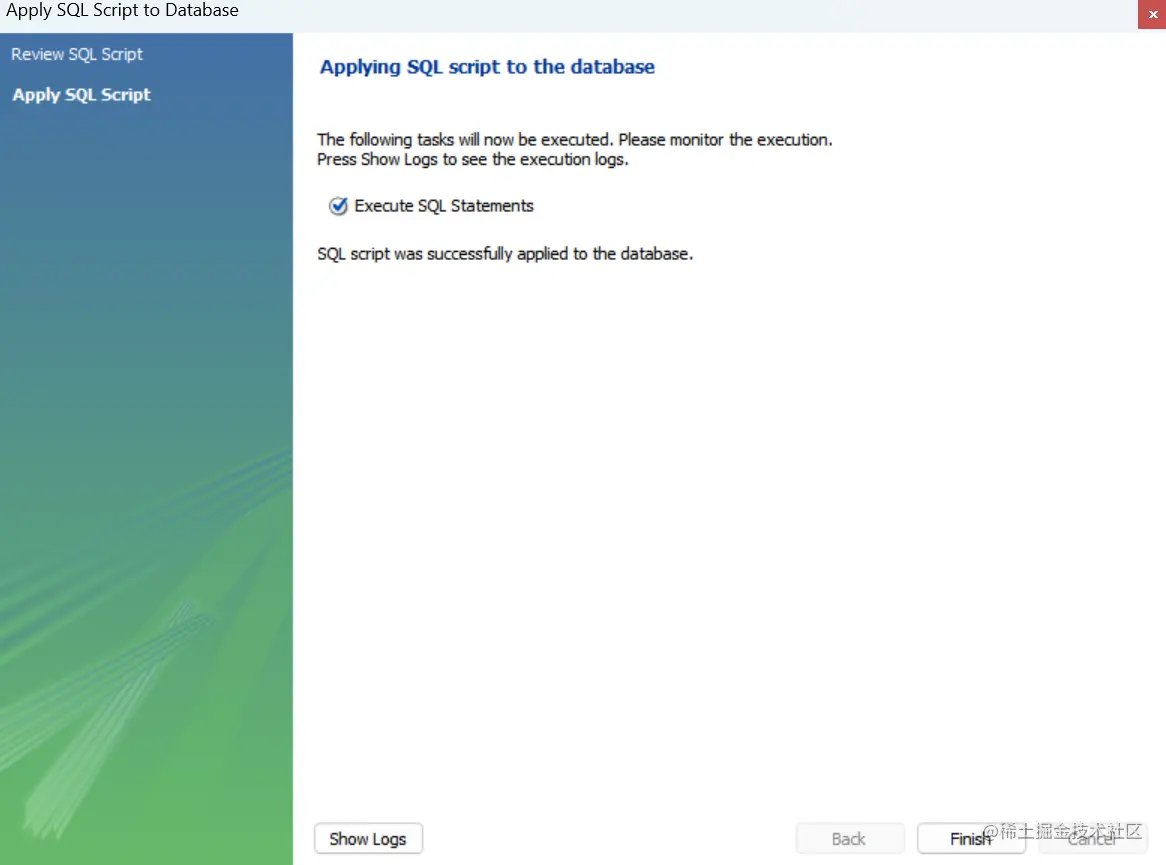Click the 'Execute SQL Statements' task label
The height and width of the screenshot is (865, 1166).
444,206
